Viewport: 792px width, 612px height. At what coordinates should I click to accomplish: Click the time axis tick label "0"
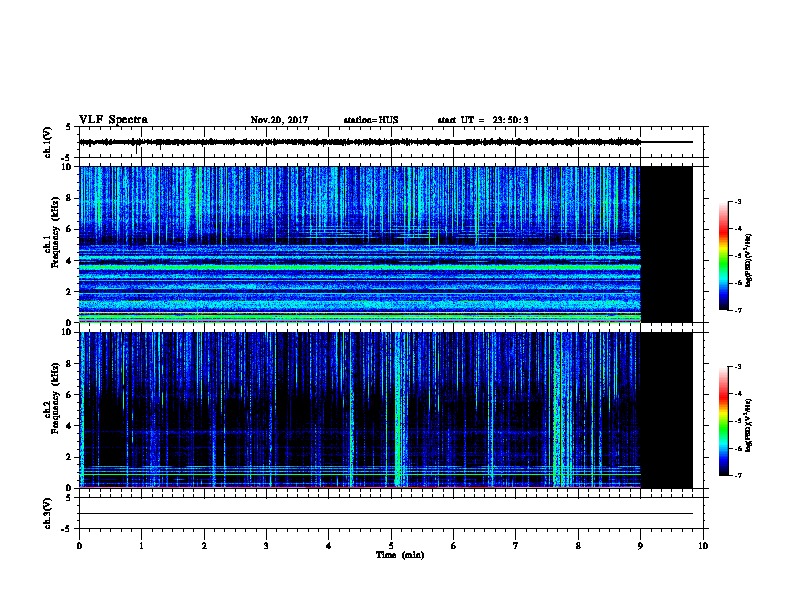[x=79, y=546]
